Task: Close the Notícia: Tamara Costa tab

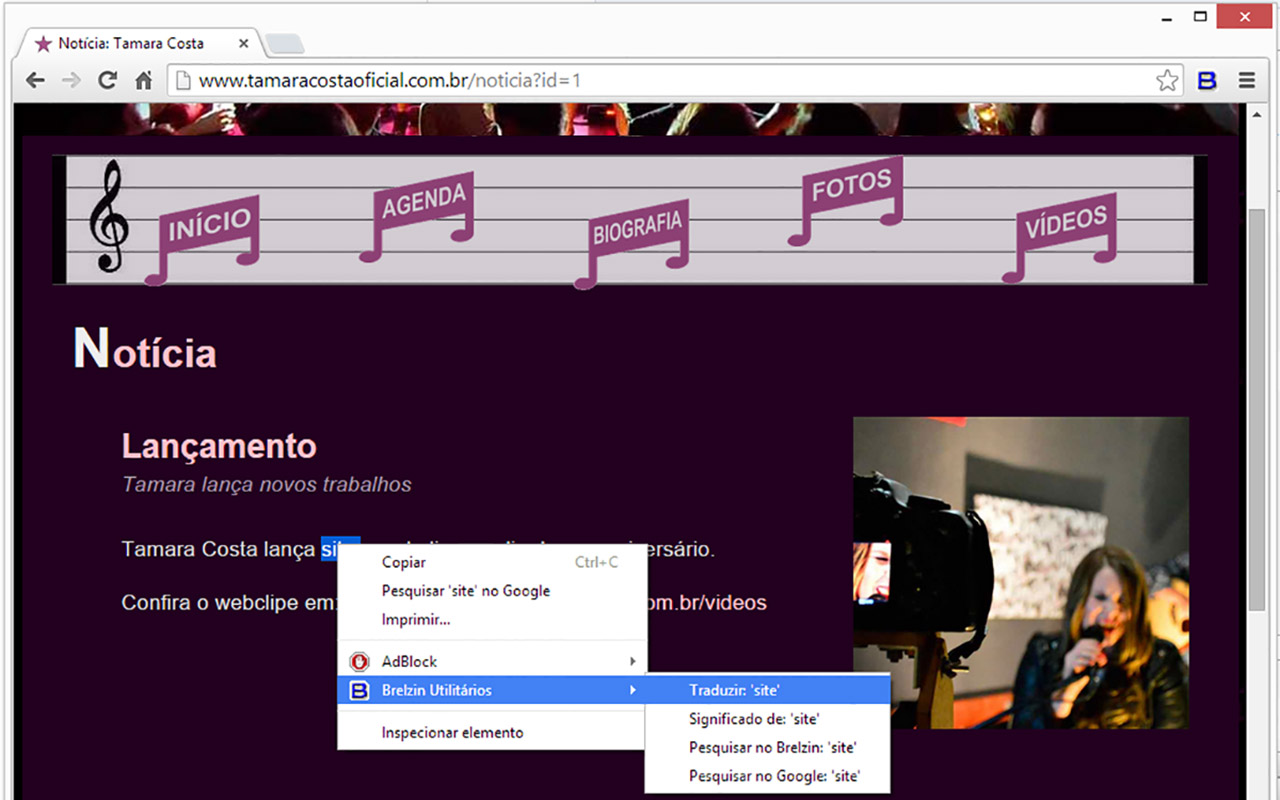Action: coord(243,43)
